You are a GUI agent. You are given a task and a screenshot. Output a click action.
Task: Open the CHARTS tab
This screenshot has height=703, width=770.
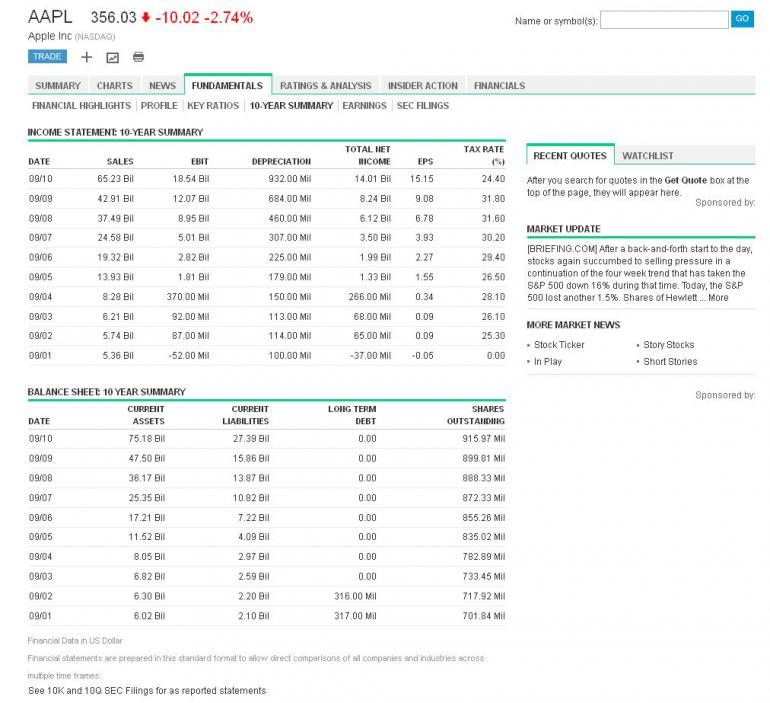click(x=114, y=85)
